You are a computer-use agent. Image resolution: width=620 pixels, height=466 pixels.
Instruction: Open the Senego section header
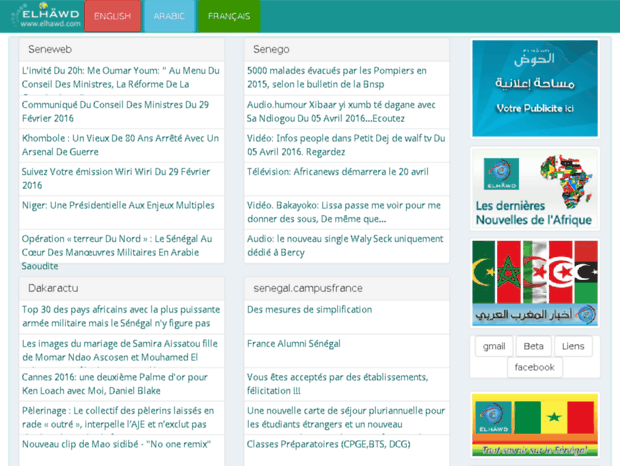pos(347,49)
